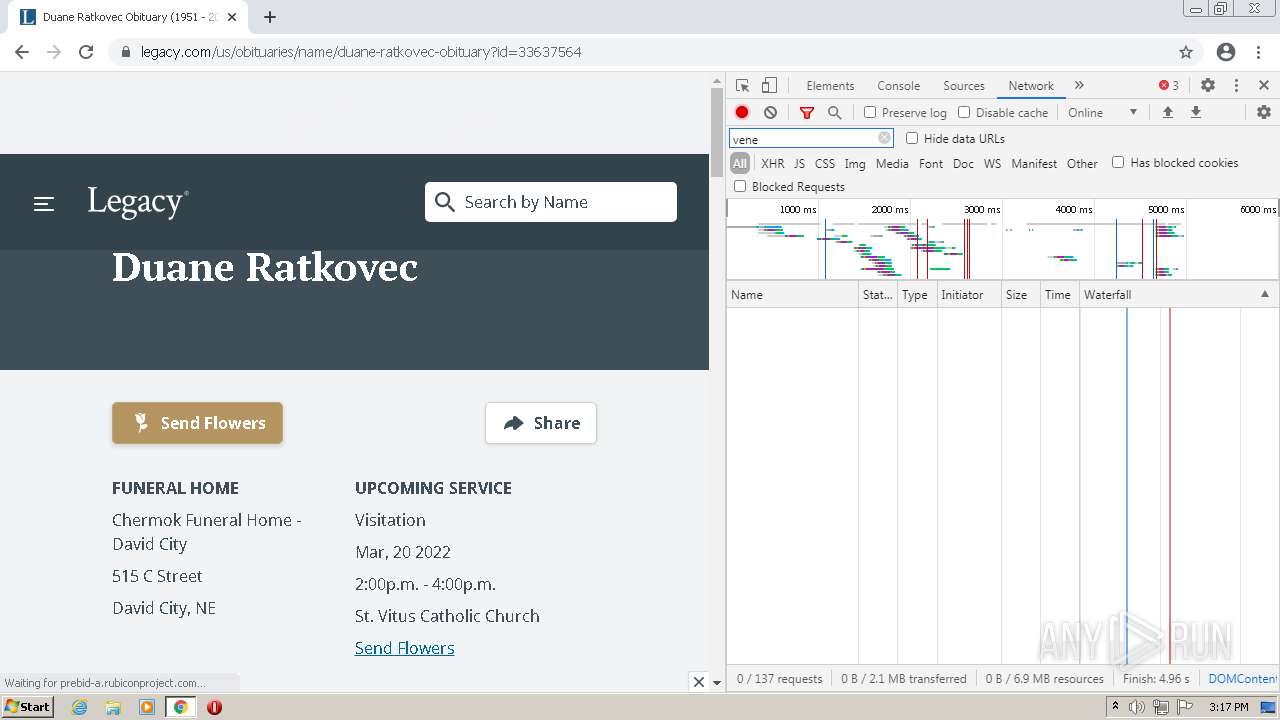Image resolution: width=1280 pixels, height=720 pixels.
Task: Switch to the Elements tab
Action: [x=830, y=86]
